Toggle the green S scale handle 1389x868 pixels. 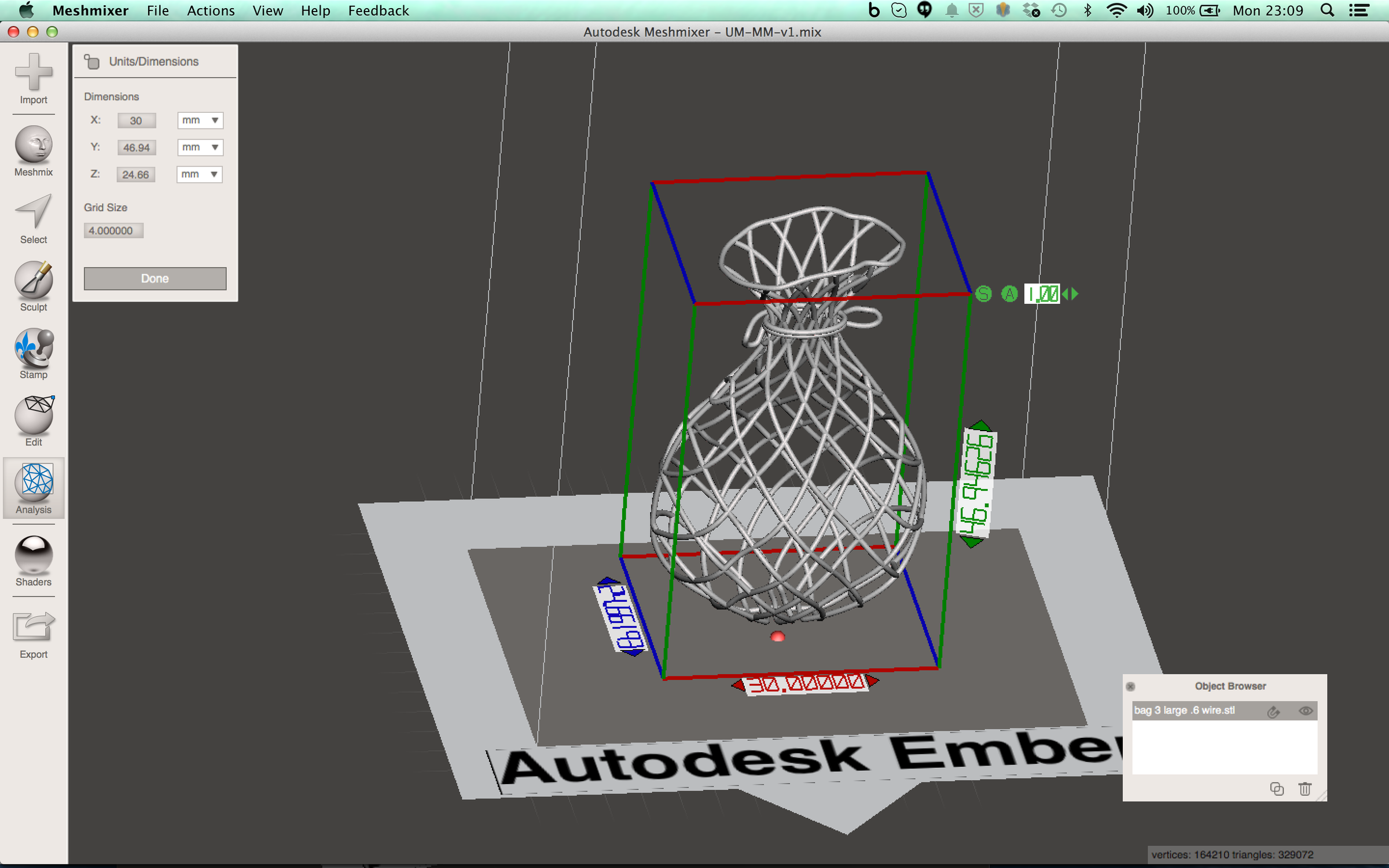[x=983, y=294]
